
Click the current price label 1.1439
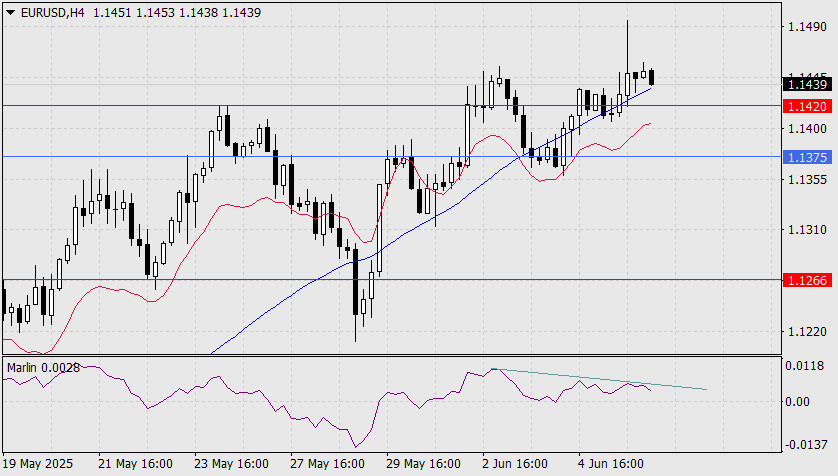pos(808,84)
